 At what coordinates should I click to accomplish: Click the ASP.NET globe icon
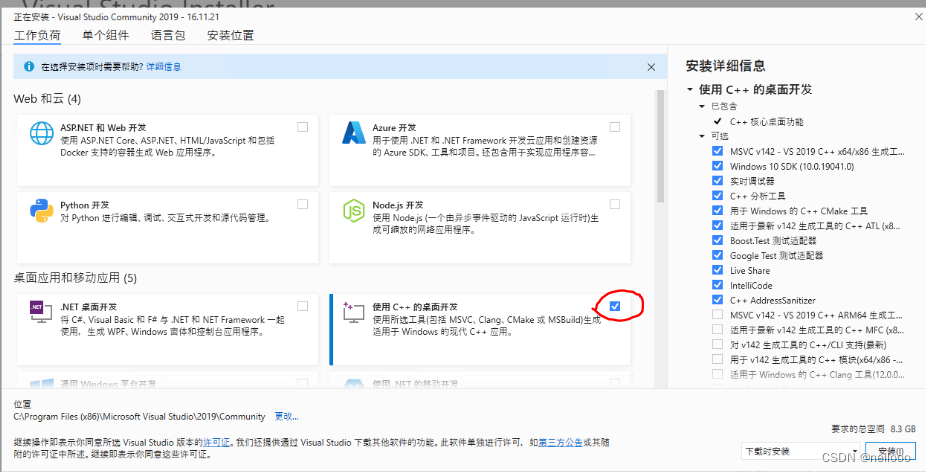click(x=41, y=133)
